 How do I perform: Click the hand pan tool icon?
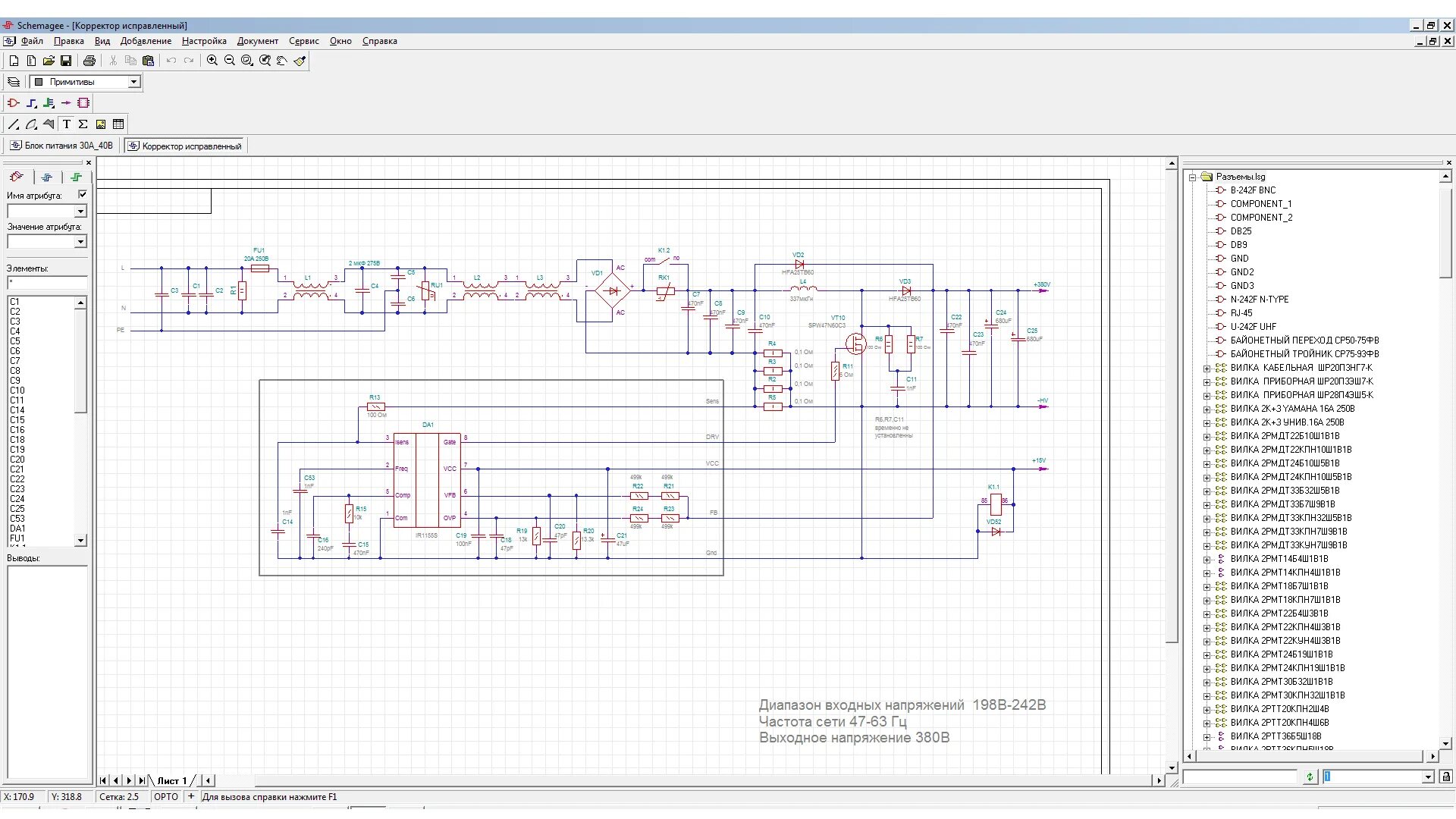coord(281,61)
